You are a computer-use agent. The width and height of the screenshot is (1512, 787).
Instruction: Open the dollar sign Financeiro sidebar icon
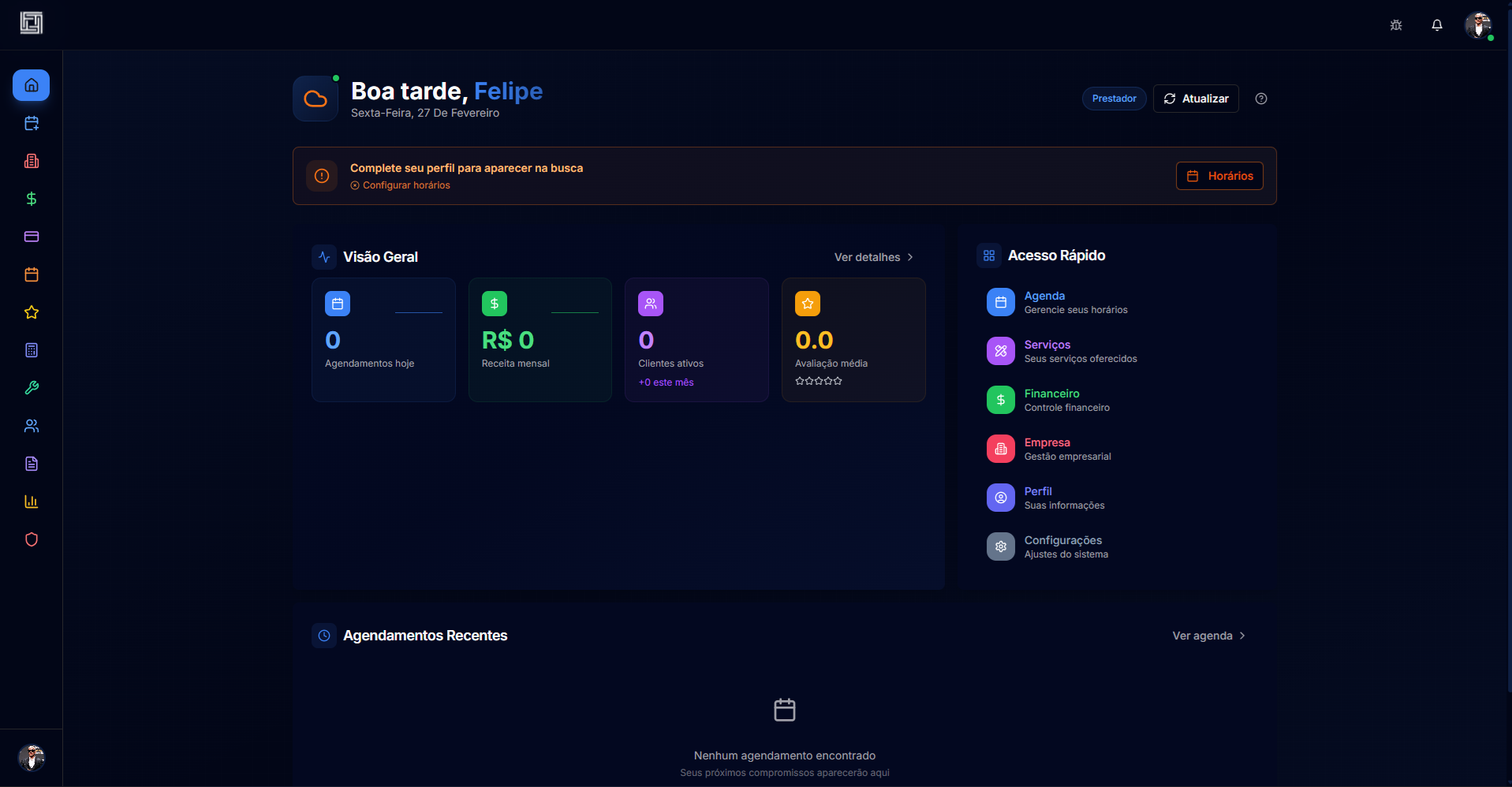31,199
